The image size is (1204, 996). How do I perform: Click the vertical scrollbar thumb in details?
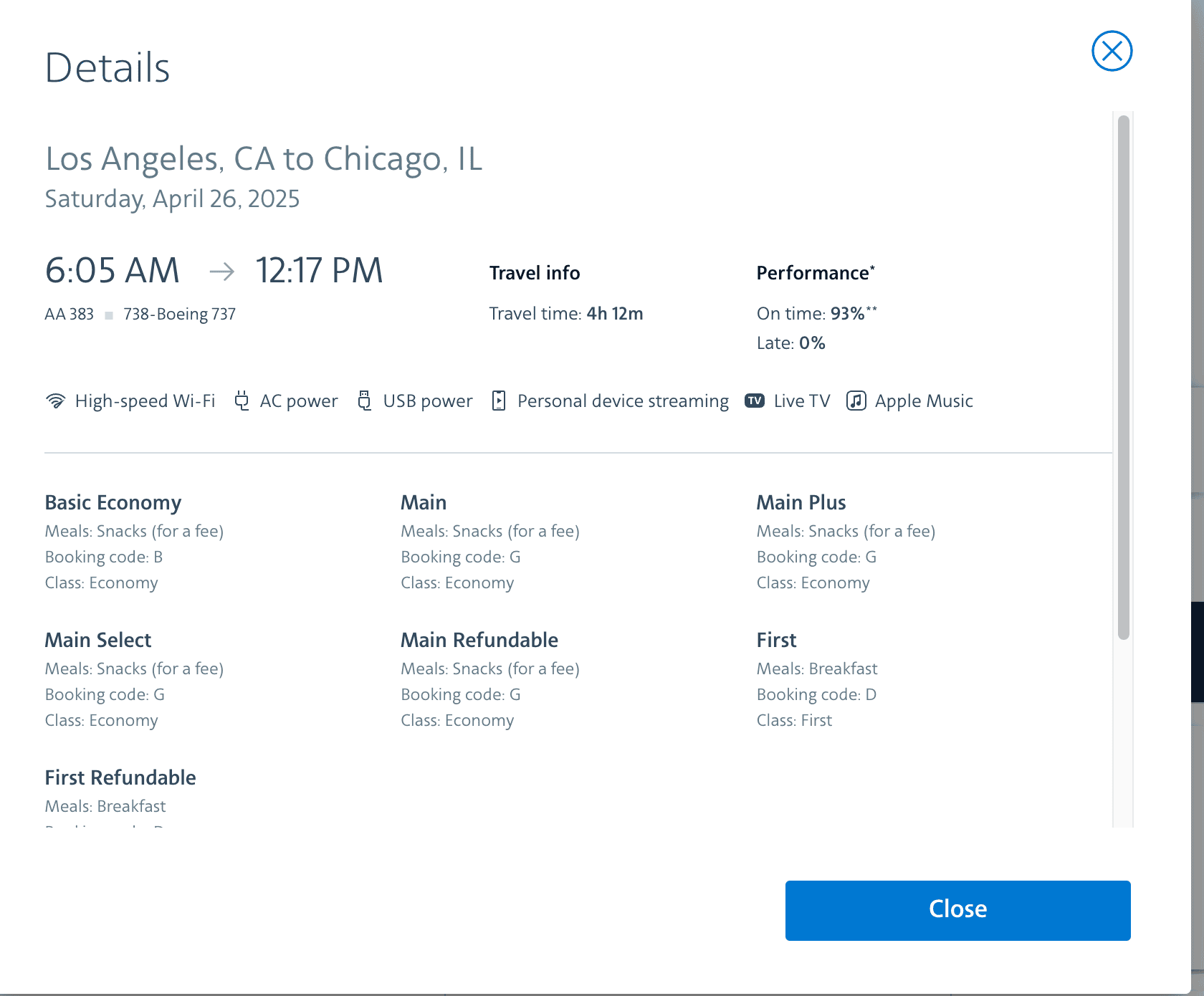point(1123,376)
